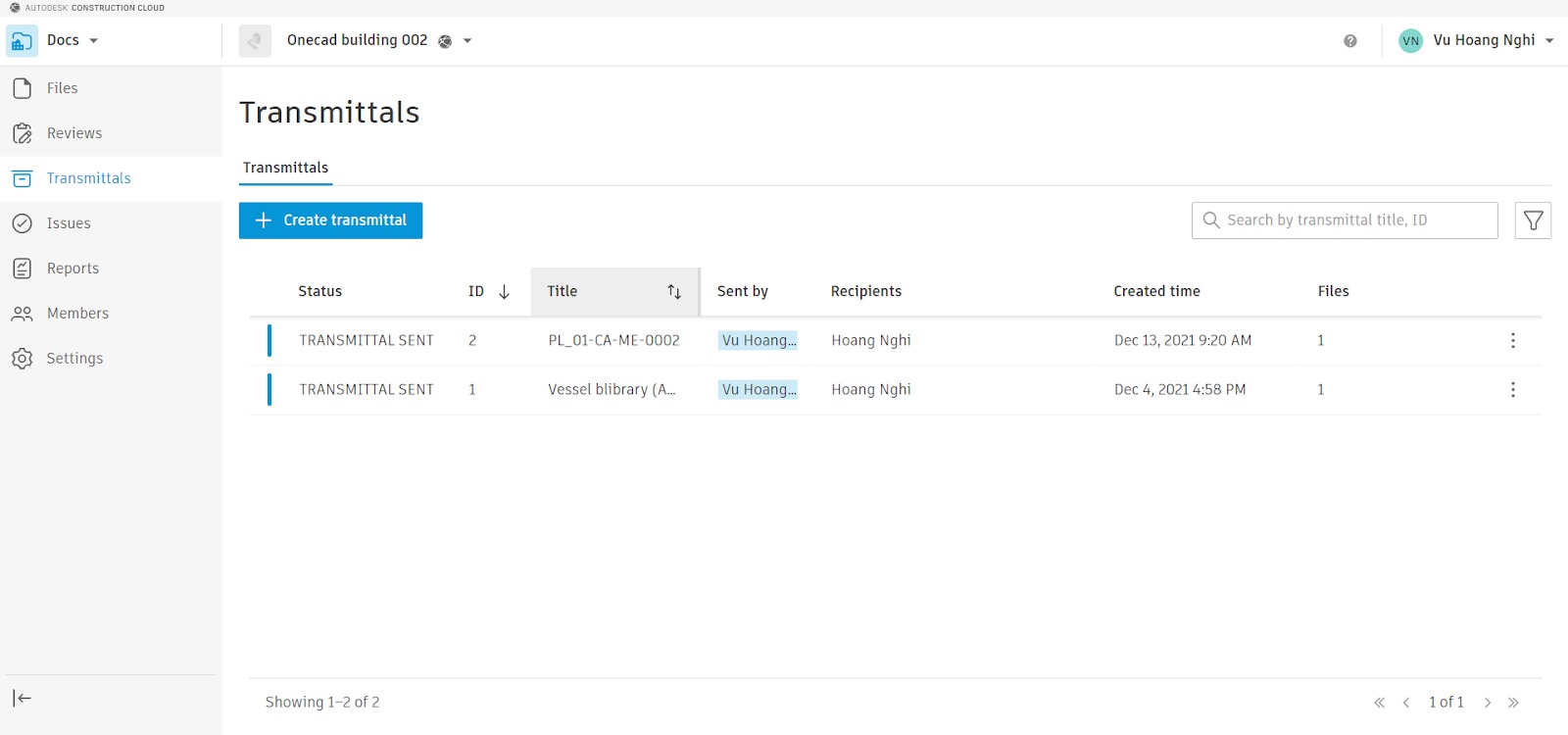Open the Onecad building 002 project dropdown
The image size is (1568, 735).
pyautogui.click(x=467, y=41)
